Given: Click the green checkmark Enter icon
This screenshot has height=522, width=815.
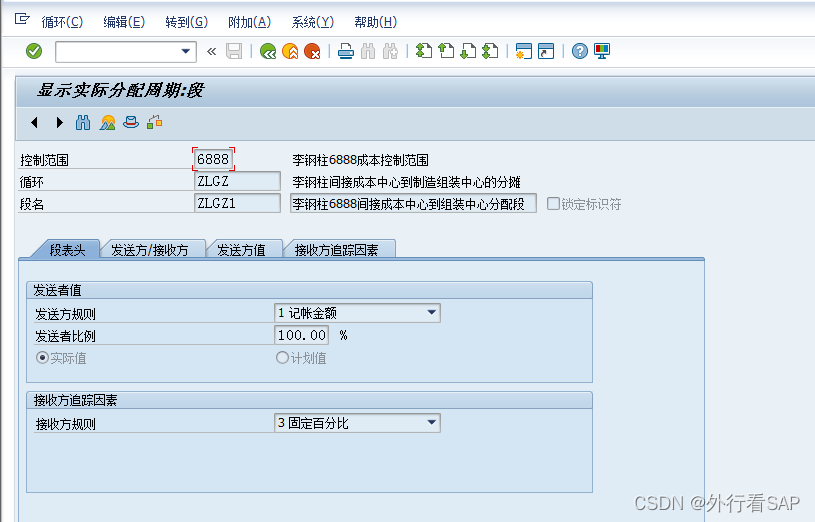Looking at the screenshot, I should coord(34,51).
